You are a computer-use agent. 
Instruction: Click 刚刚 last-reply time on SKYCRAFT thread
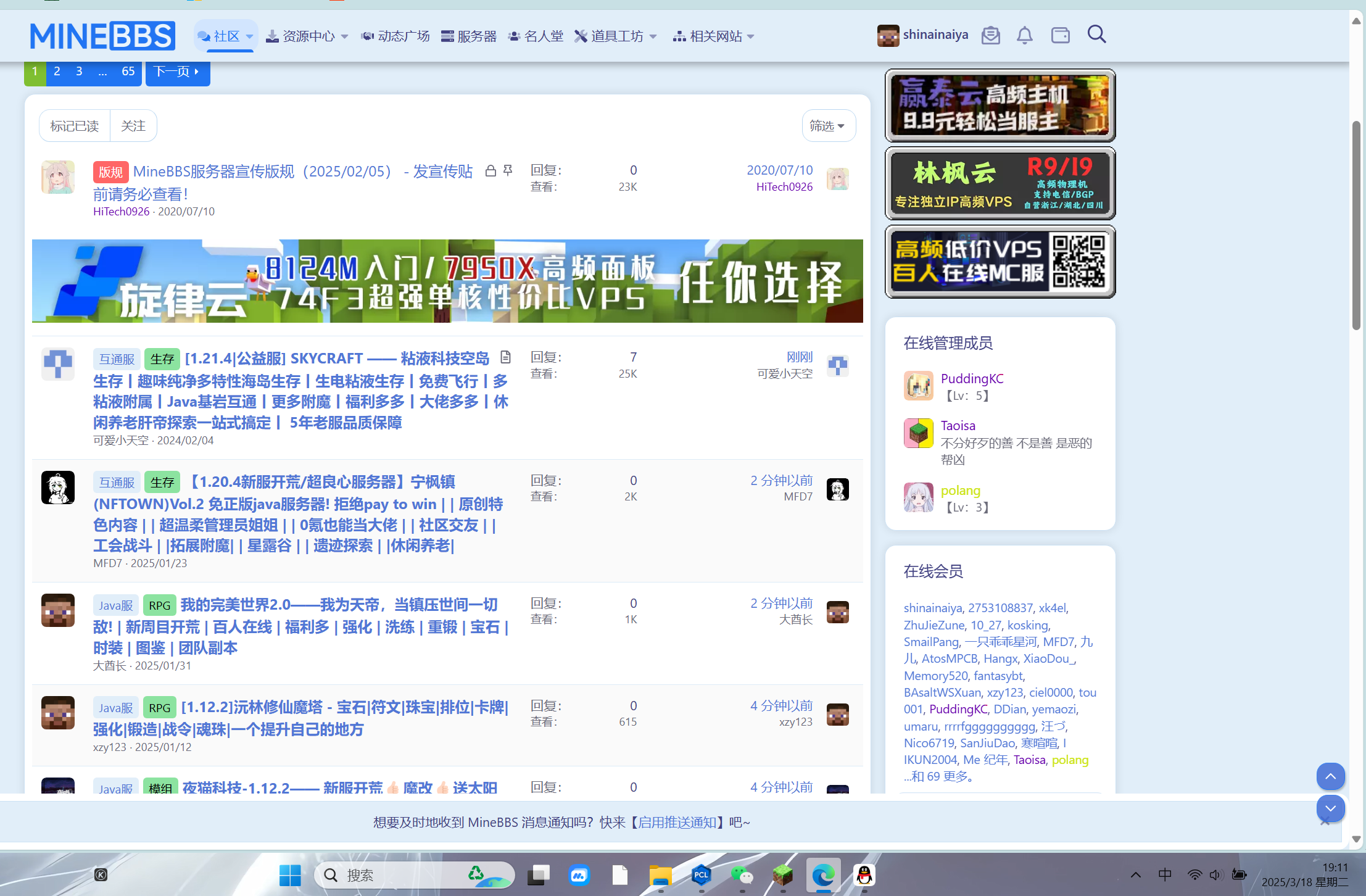point(800,357)
